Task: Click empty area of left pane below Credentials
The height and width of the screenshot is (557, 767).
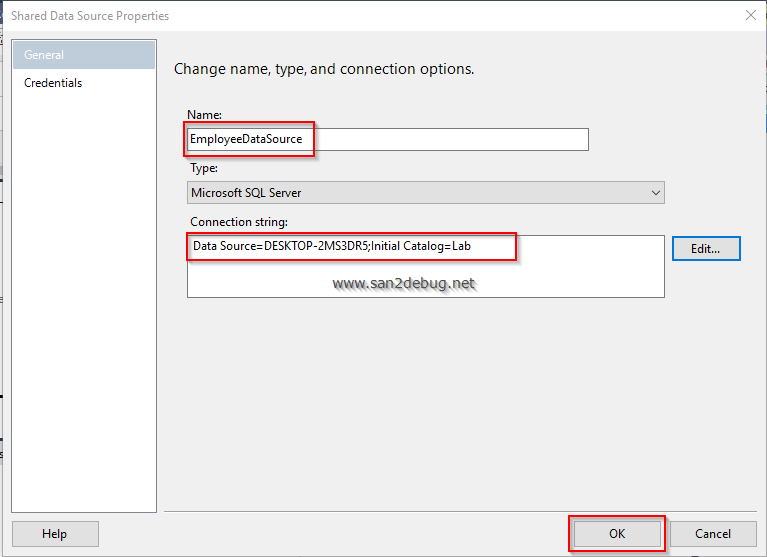Action: click(84, 300)
